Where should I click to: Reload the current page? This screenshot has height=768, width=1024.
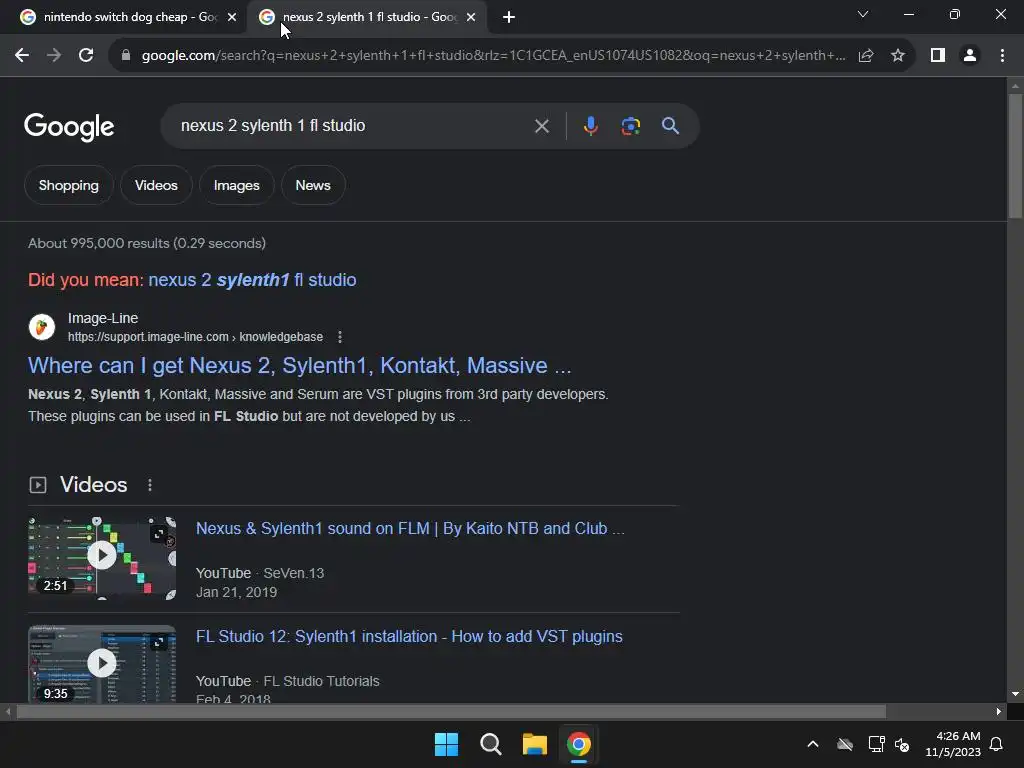[x=86, y=56]
